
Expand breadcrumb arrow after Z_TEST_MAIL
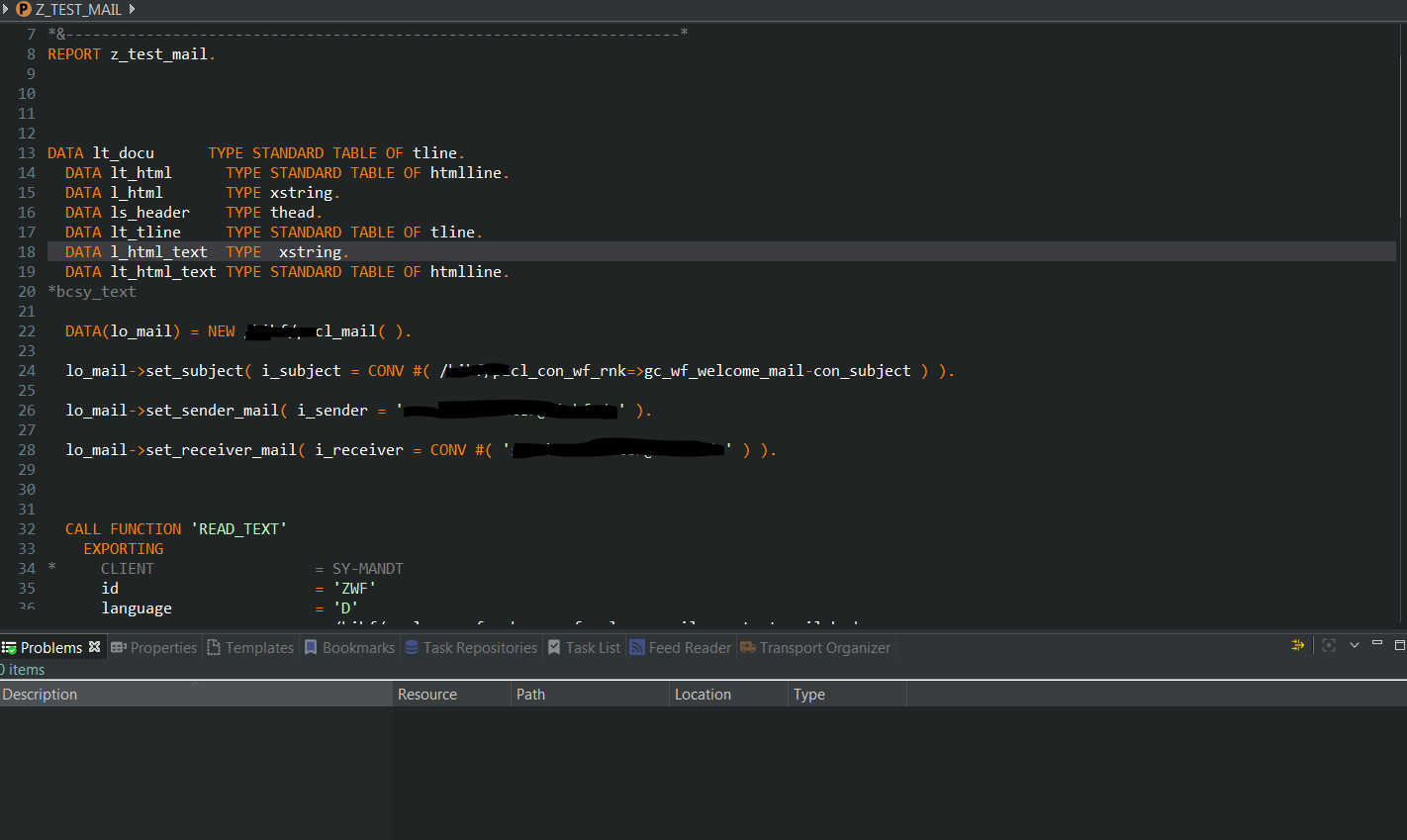tap(132, 10)
